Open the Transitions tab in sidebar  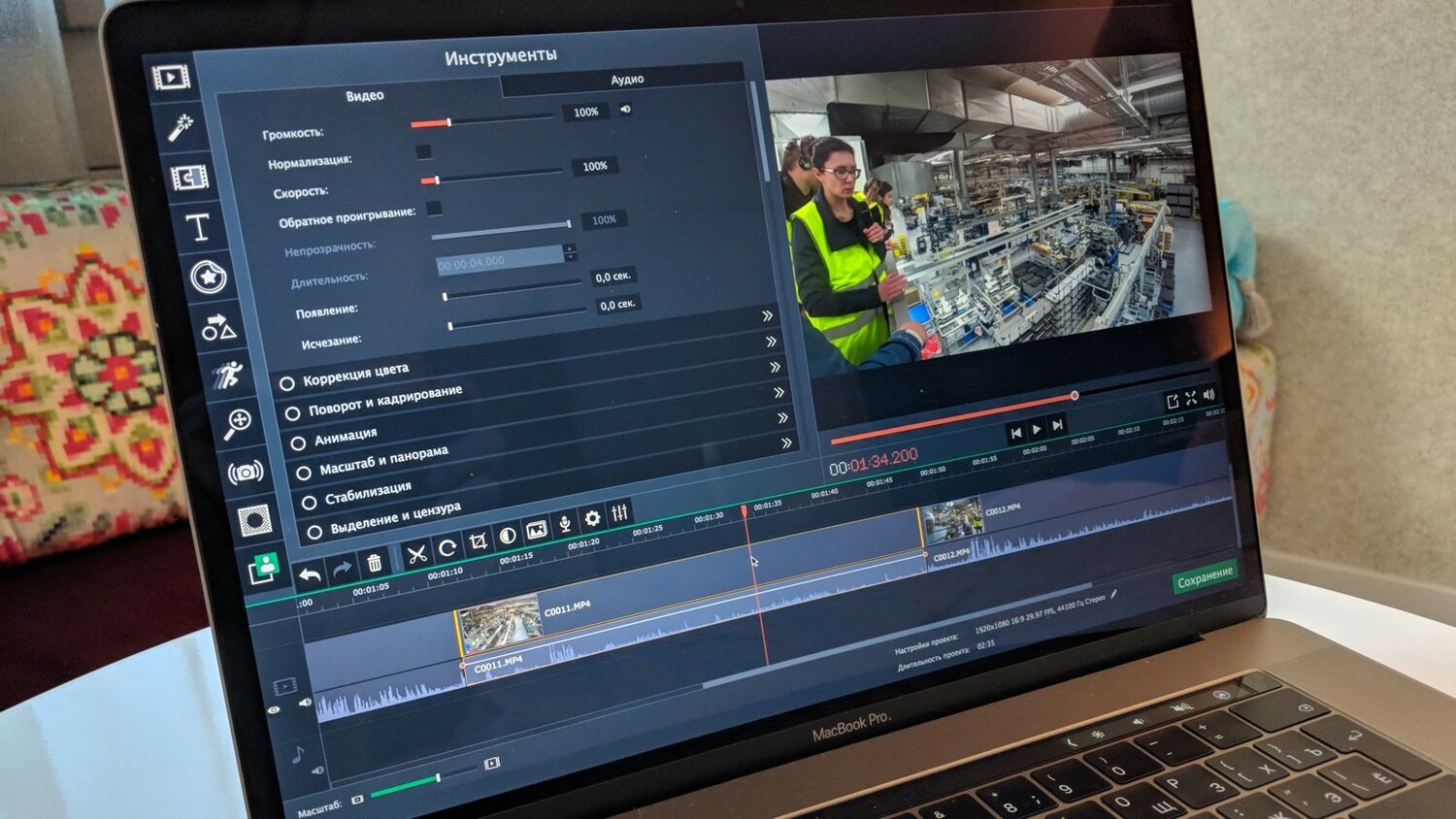[189, 178]
